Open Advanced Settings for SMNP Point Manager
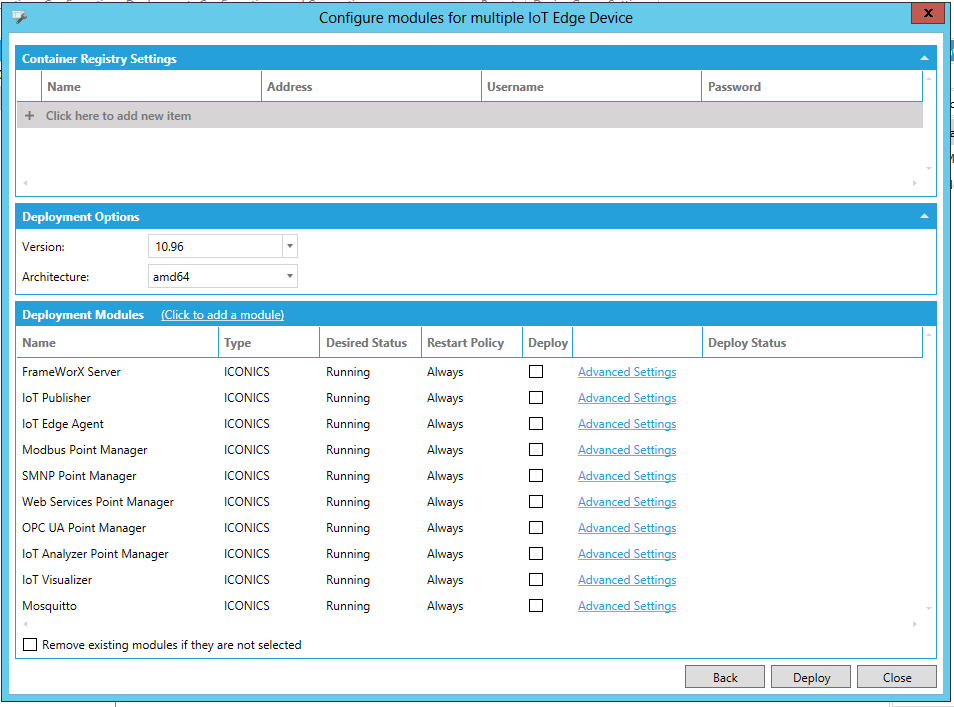The width and height of the screenshot is (954, 707). [627, 476]
